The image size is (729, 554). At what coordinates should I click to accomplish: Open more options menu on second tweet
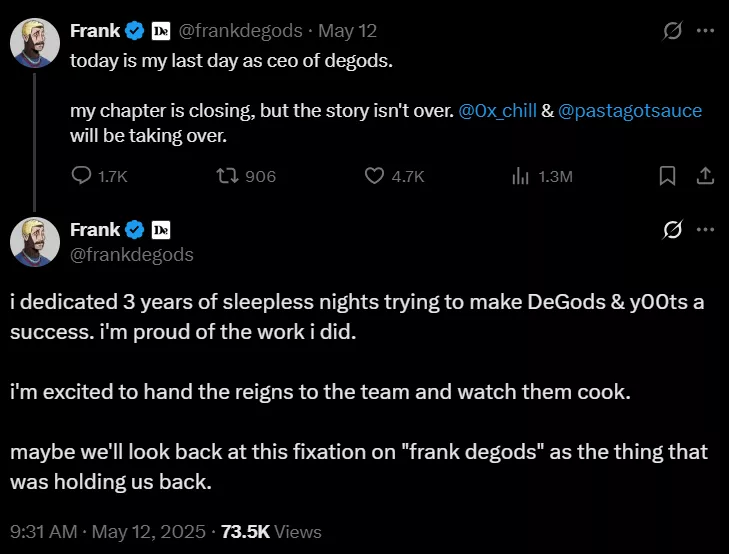click(x=705, y=230)
